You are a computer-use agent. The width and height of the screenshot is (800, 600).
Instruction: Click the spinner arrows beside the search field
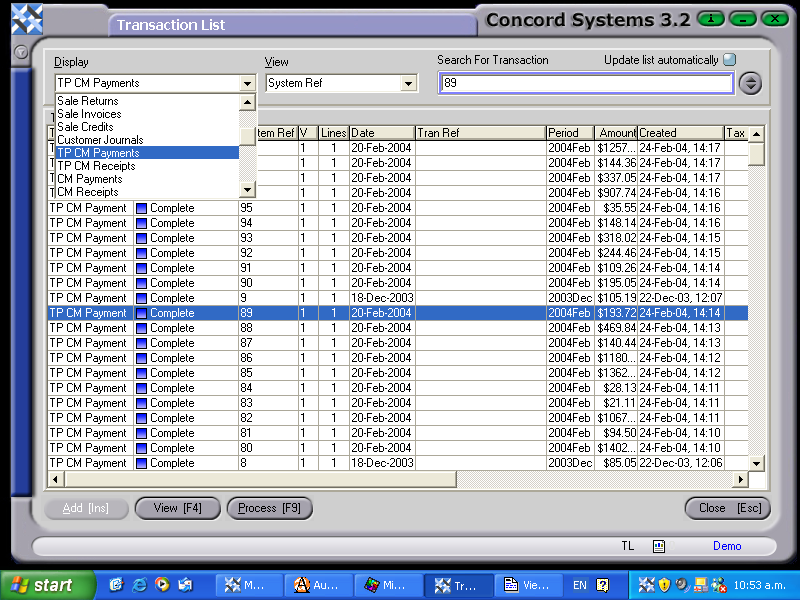pos(751,83)
